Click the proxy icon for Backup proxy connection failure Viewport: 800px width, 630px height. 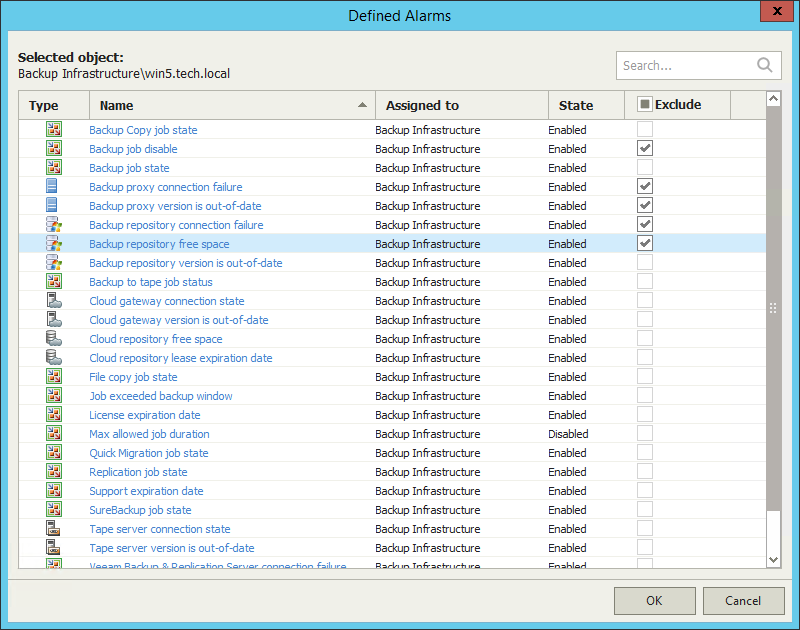tap(52, 186)
